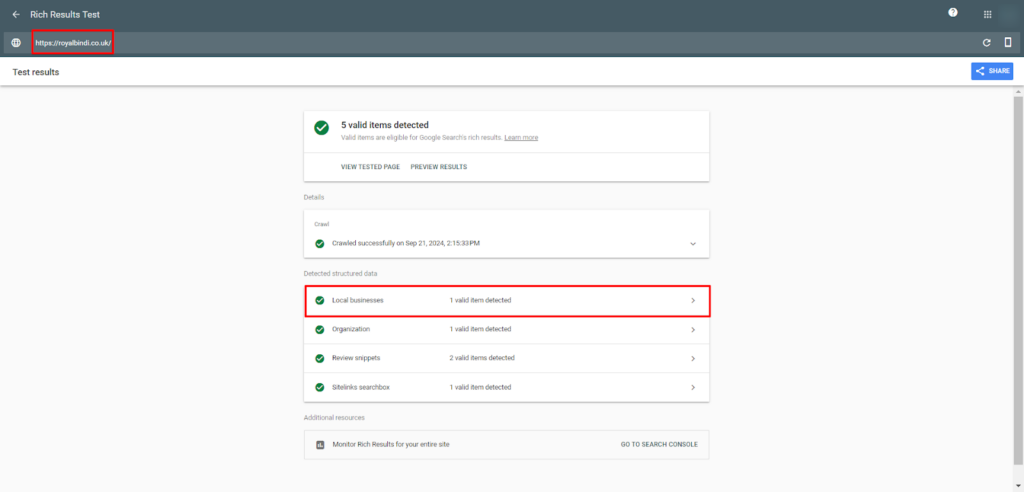Image resolution: width=1024 pixels, height=492 pixels.
Task: Reload the test with refresh icon
Action: (987, 43)
